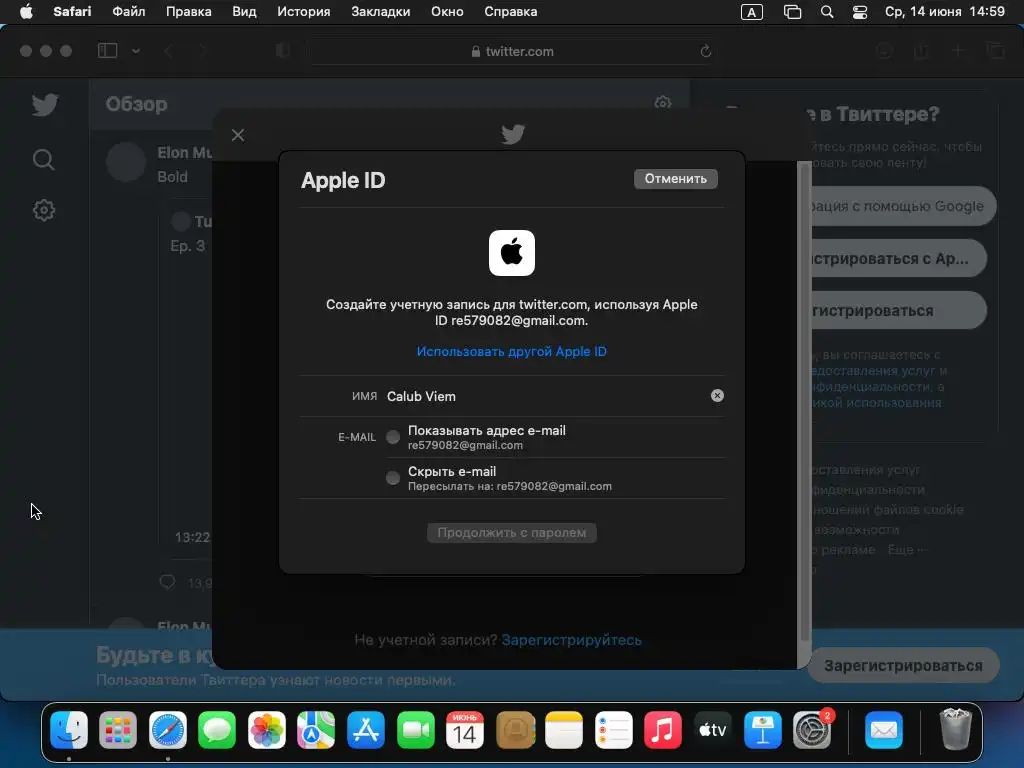Click the Twitter home bird icon in the sidebar
The width and height of the screenshot is (1024, 768).
pos(44,104)
